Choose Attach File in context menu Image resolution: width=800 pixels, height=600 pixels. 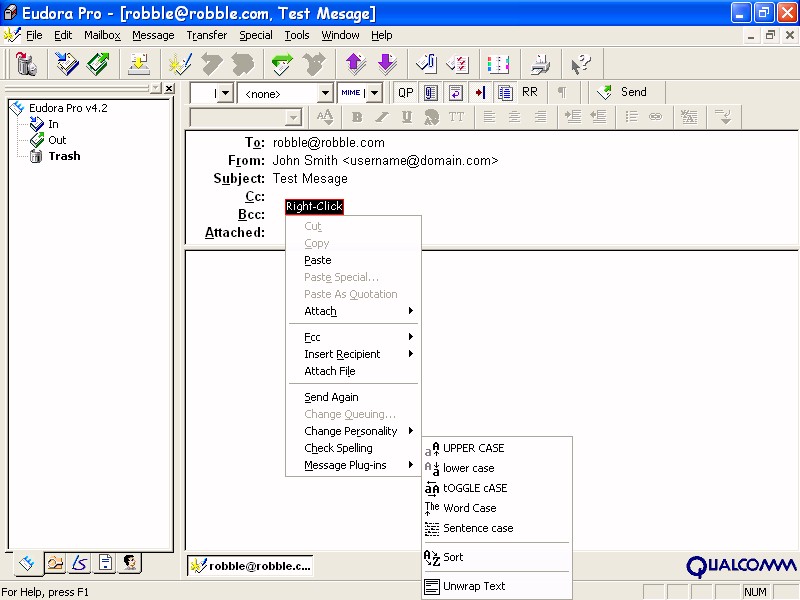[354, 371]
